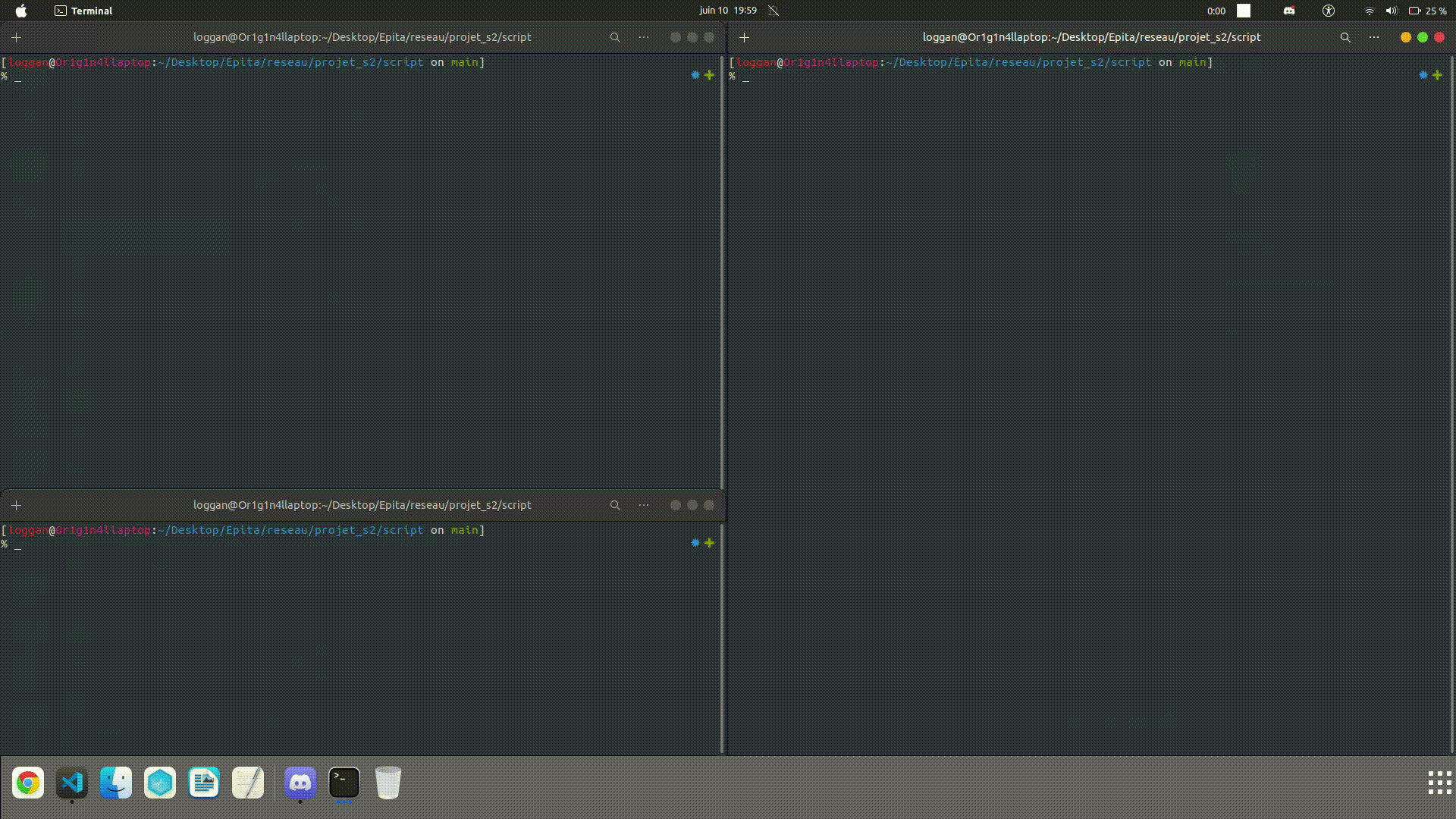Open the Terminal app menu in the top bar

click(x=83, y=11)
